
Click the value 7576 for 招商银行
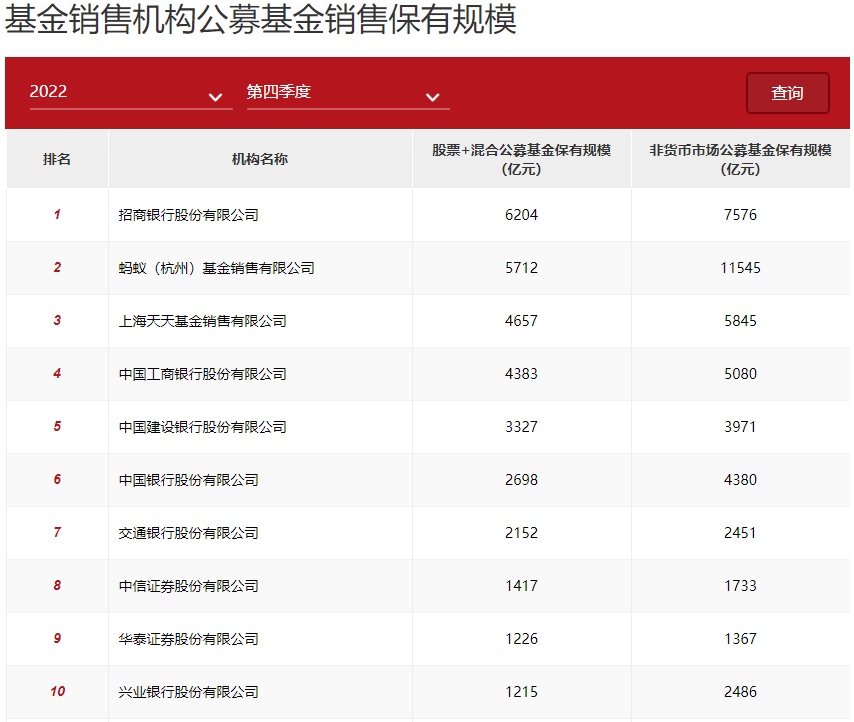(x=740, y=215)
